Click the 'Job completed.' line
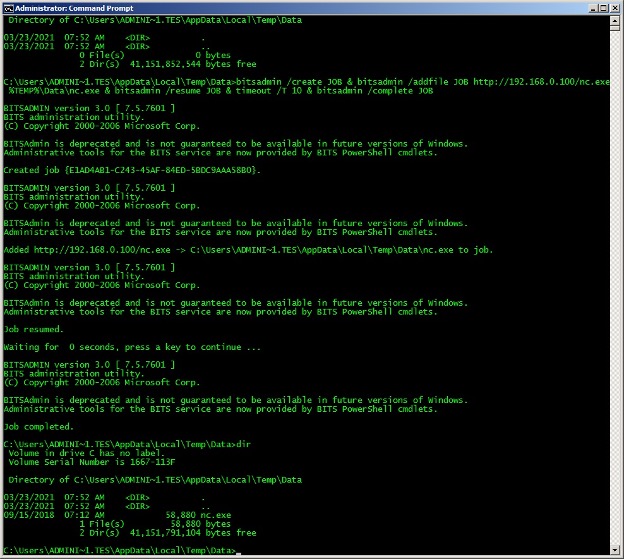624x560 pixels. pyautogui.click(x=39, y=427)
